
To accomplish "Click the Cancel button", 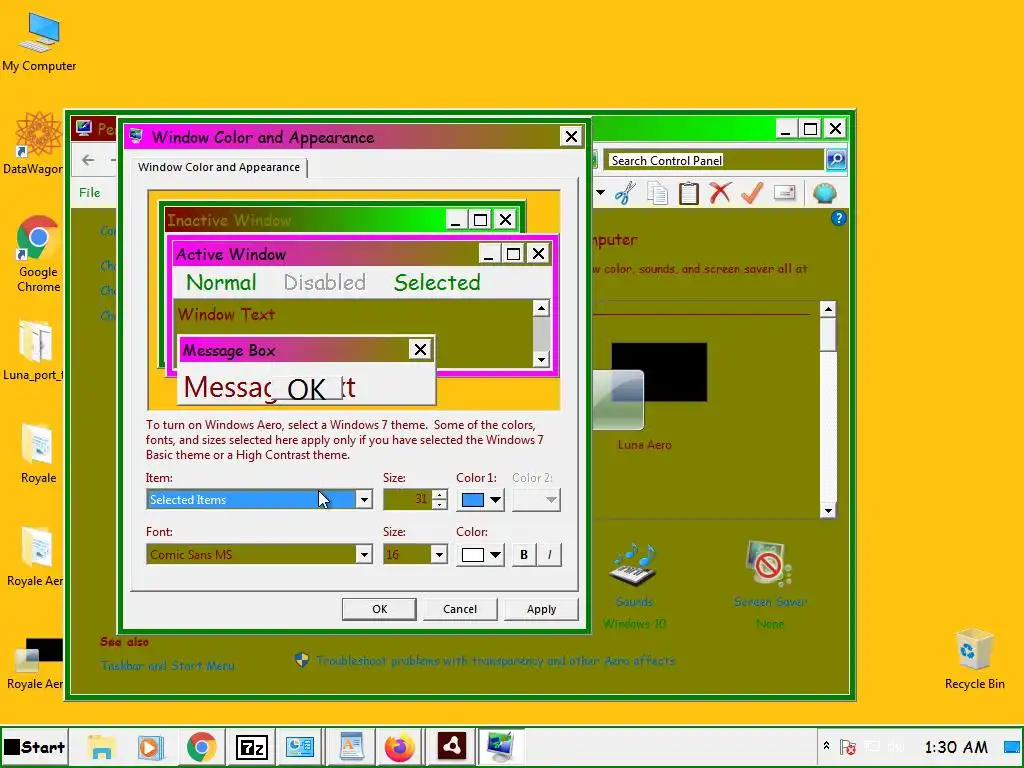I will [x=460, y=609].
